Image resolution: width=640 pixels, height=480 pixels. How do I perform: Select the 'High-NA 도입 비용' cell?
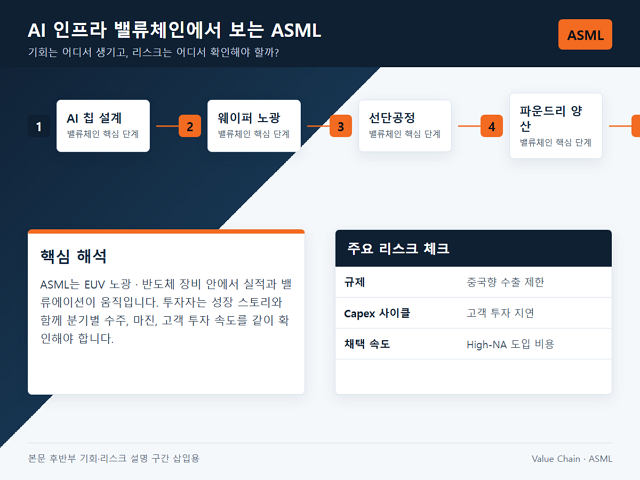click(510, 344)
